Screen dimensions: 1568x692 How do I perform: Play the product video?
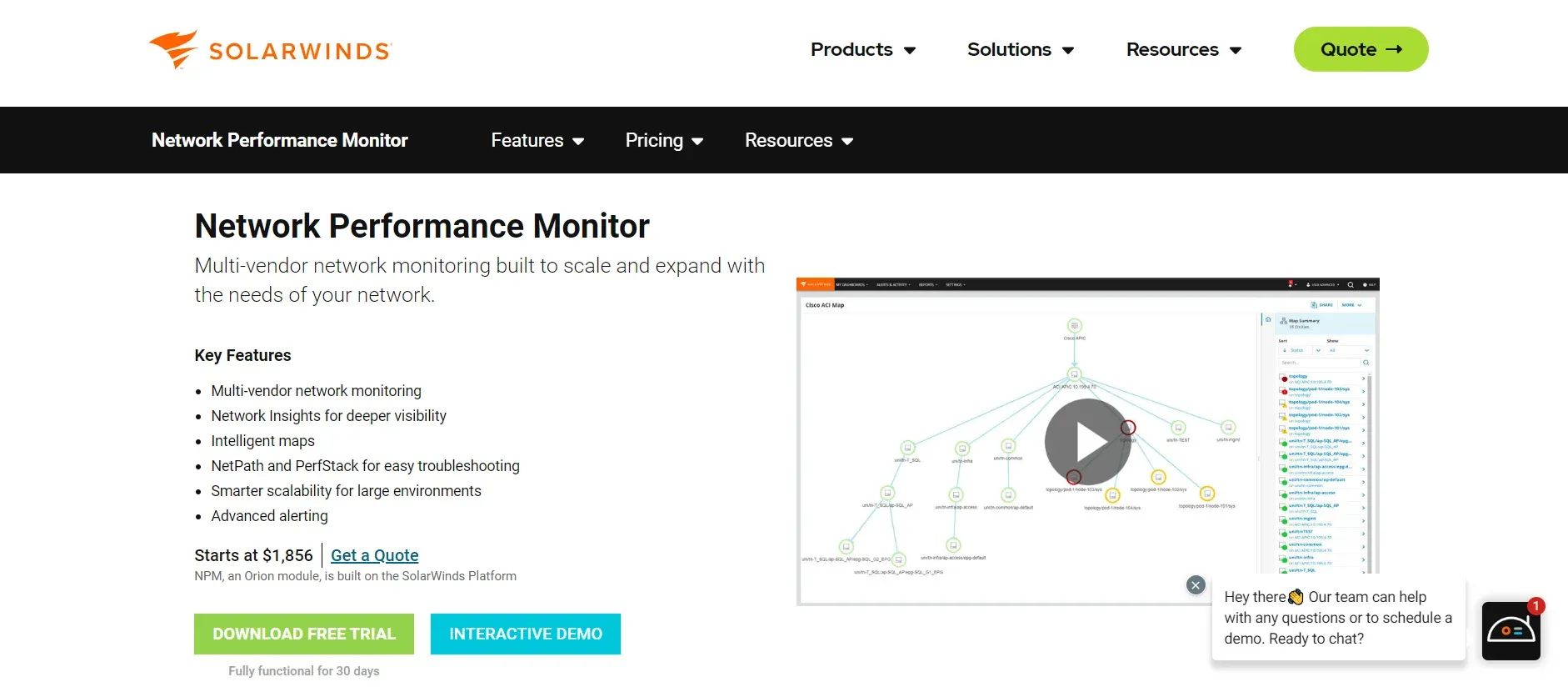pos(1087,442)
